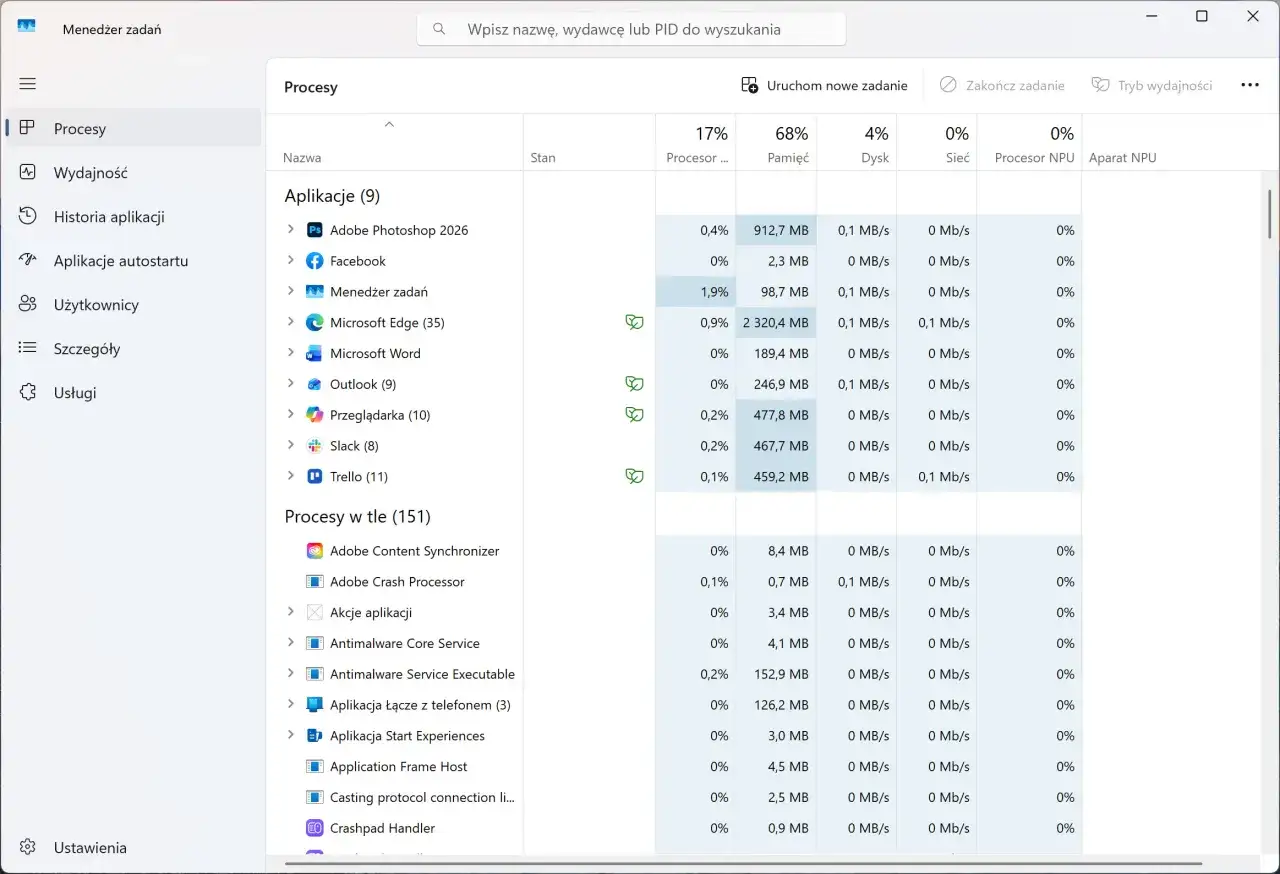Expand the Microsoft Edge (35) process group

coord(291,322)
